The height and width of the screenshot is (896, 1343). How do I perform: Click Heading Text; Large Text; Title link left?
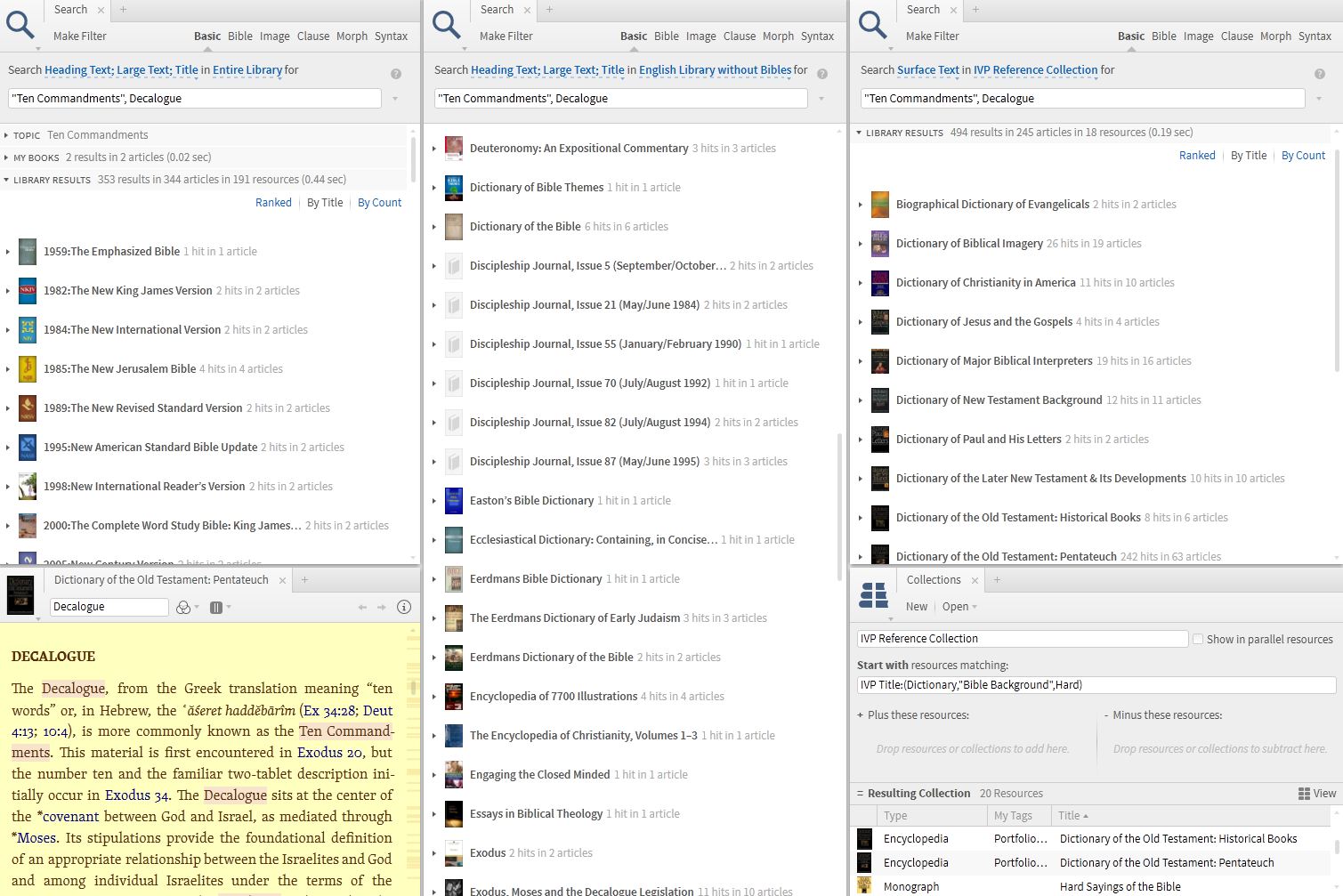(x=121, y=70)
